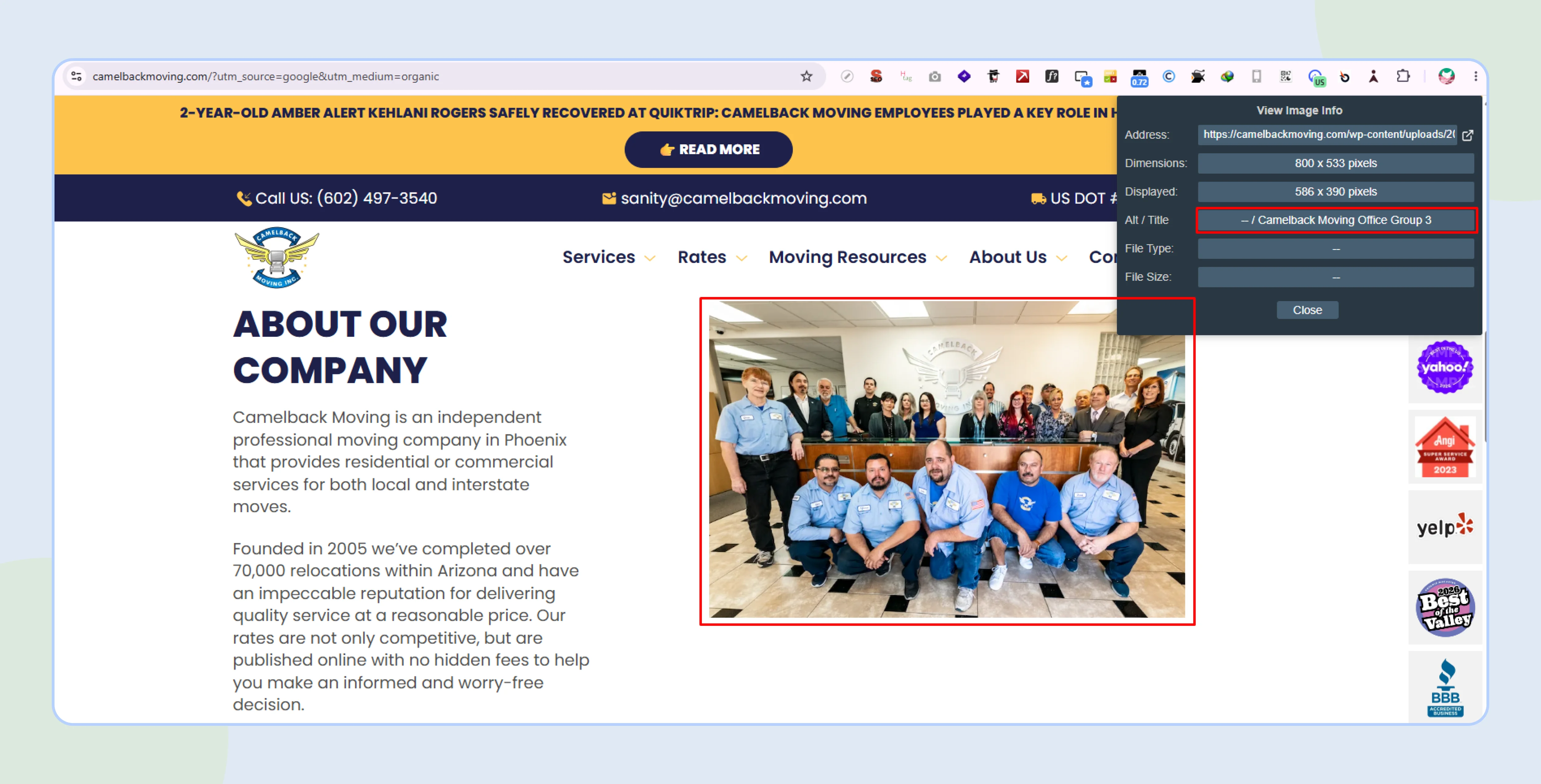Image resolution: width=1541 pixels, height=784 pixels.
Task: Click the dark red figure extension icon
Action: [1373, 76]
